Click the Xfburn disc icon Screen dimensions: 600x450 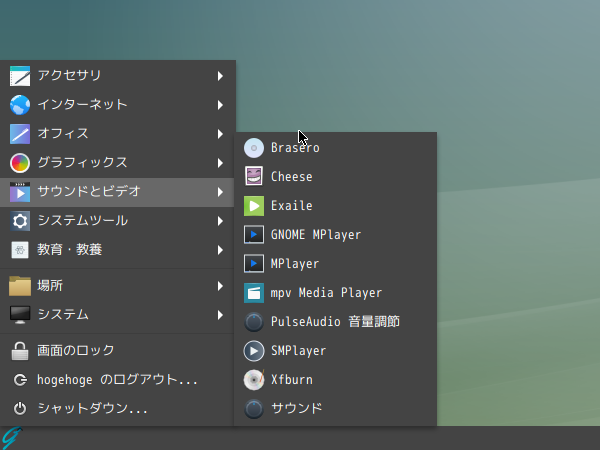254,380
